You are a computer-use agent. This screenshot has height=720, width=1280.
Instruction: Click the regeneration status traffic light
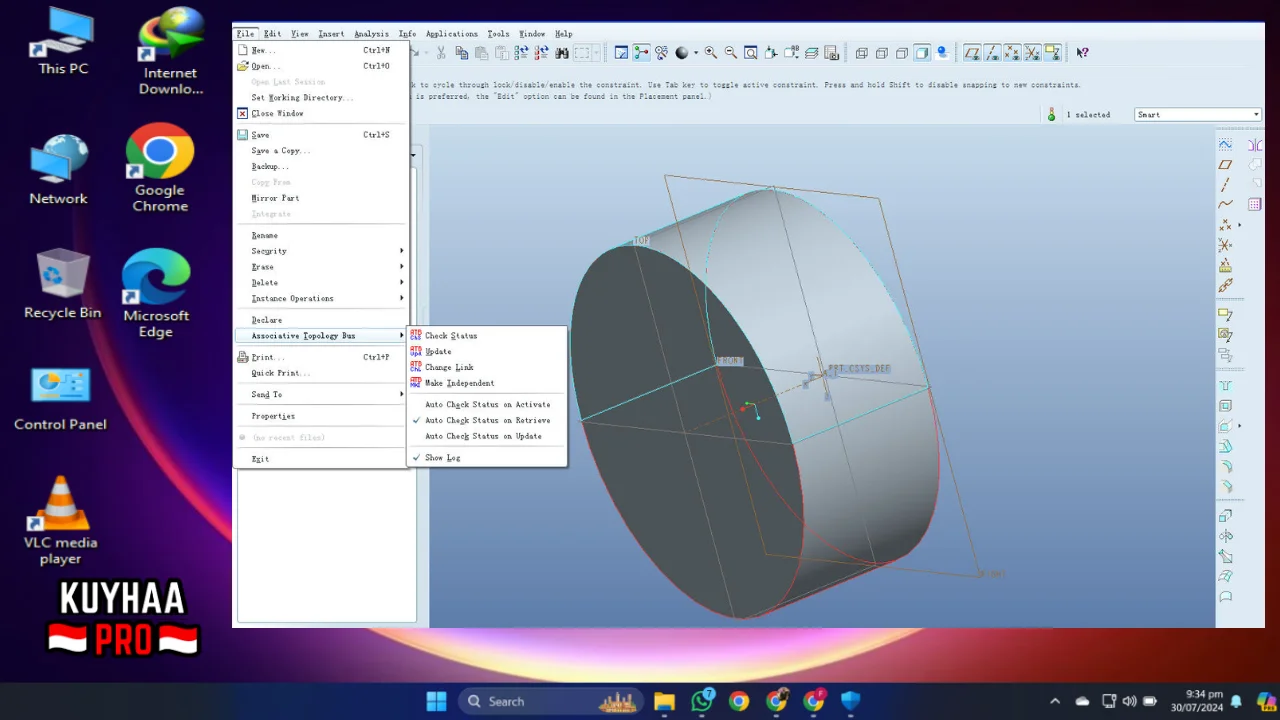point(1051,114)
